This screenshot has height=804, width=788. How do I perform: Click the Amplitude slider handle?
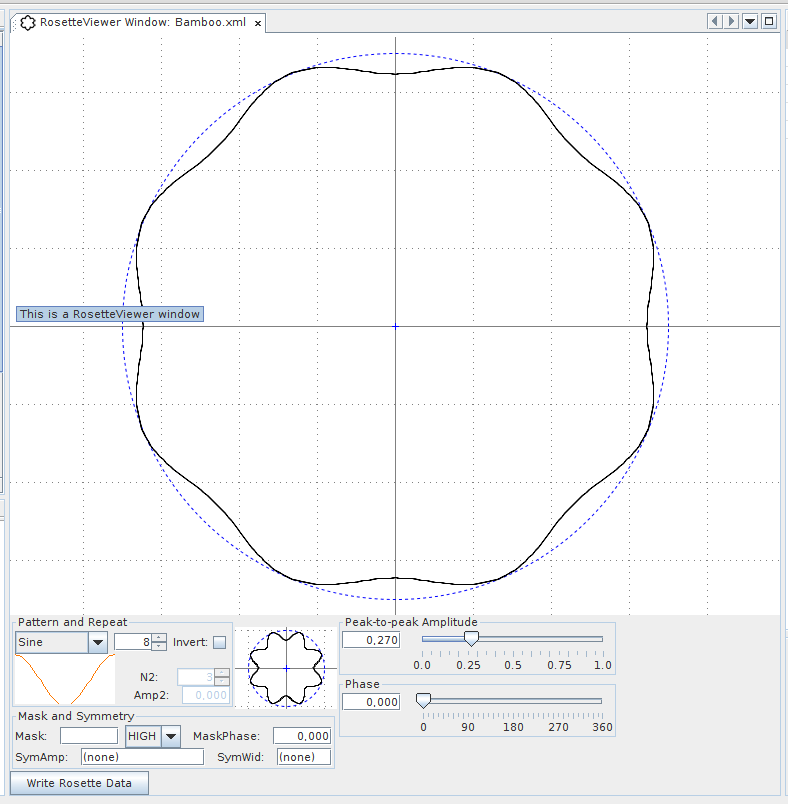point(471,638)
